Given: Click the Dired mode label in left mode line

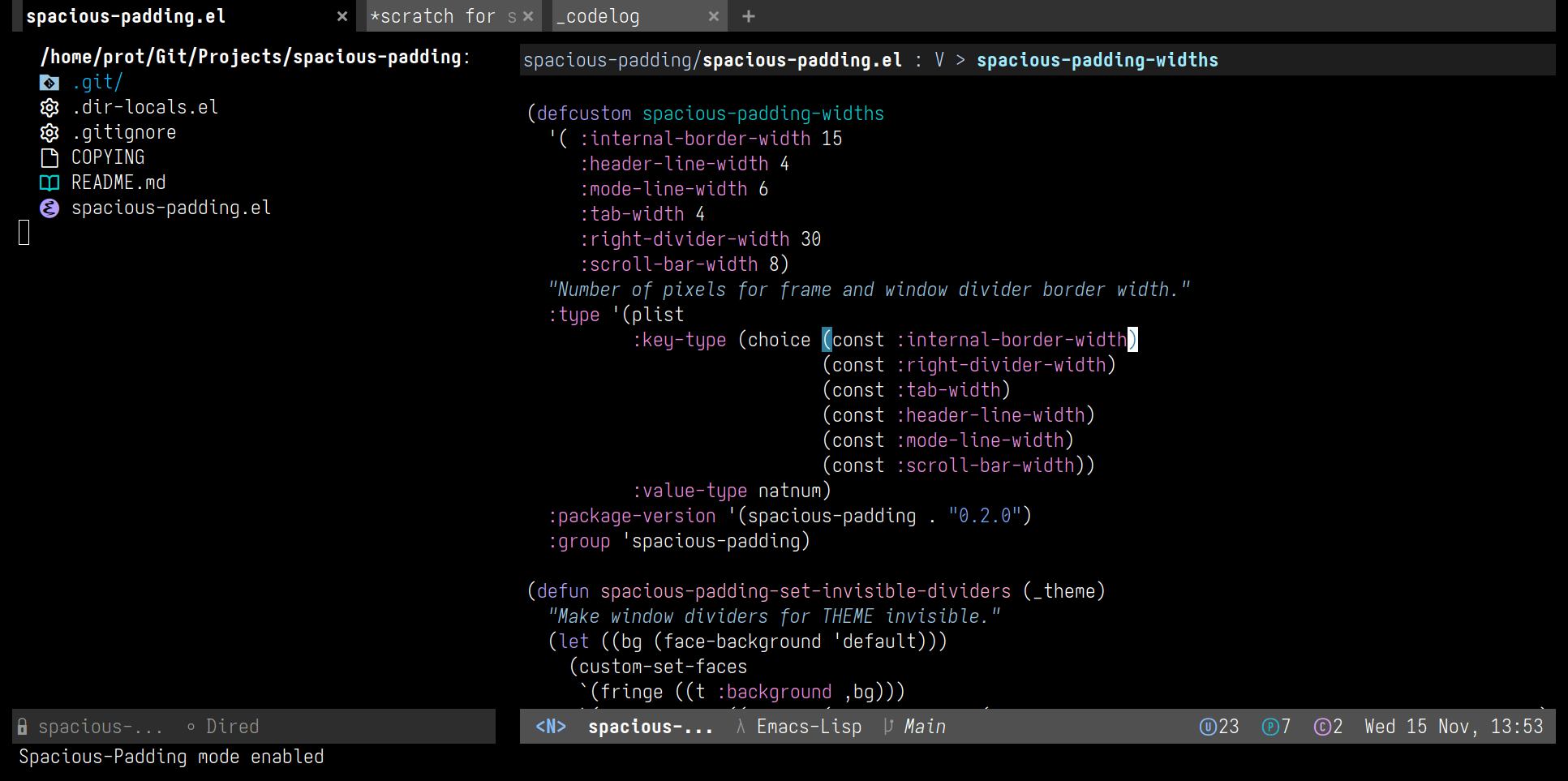Looking at the screenshot, I should click(232, 727).
